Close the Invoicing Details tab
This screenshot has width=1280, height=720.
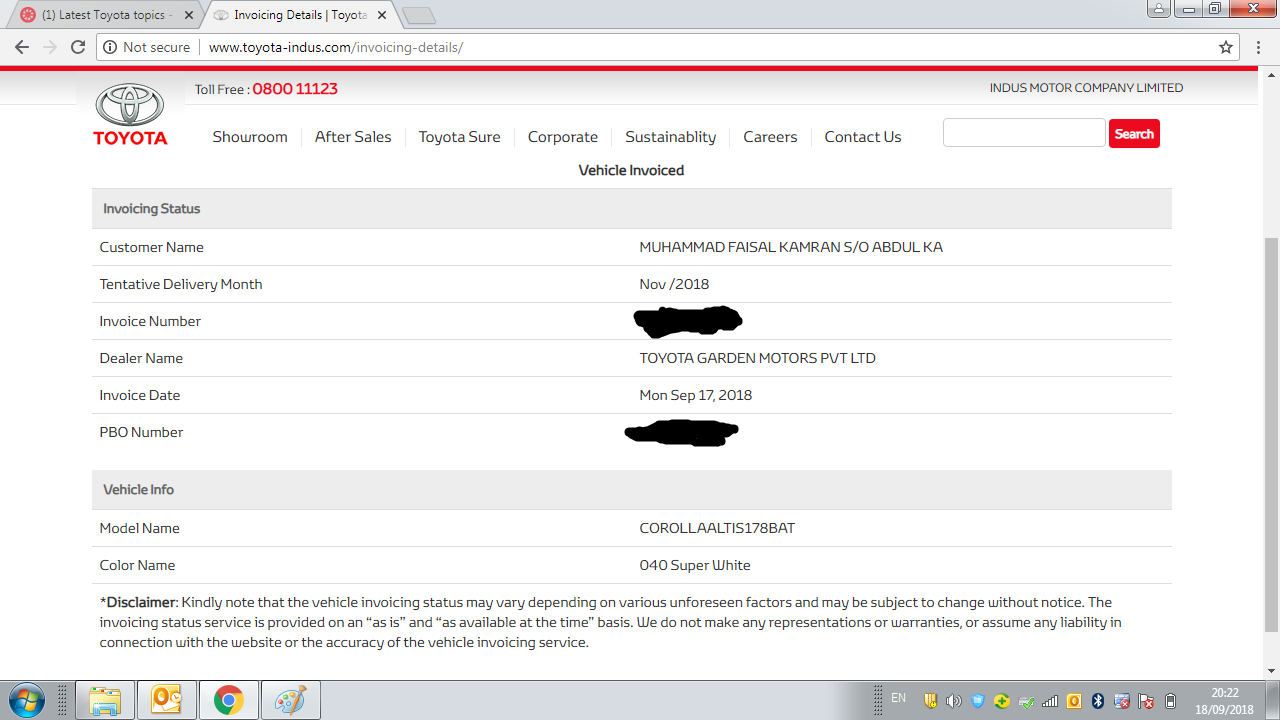pos(382,15)
